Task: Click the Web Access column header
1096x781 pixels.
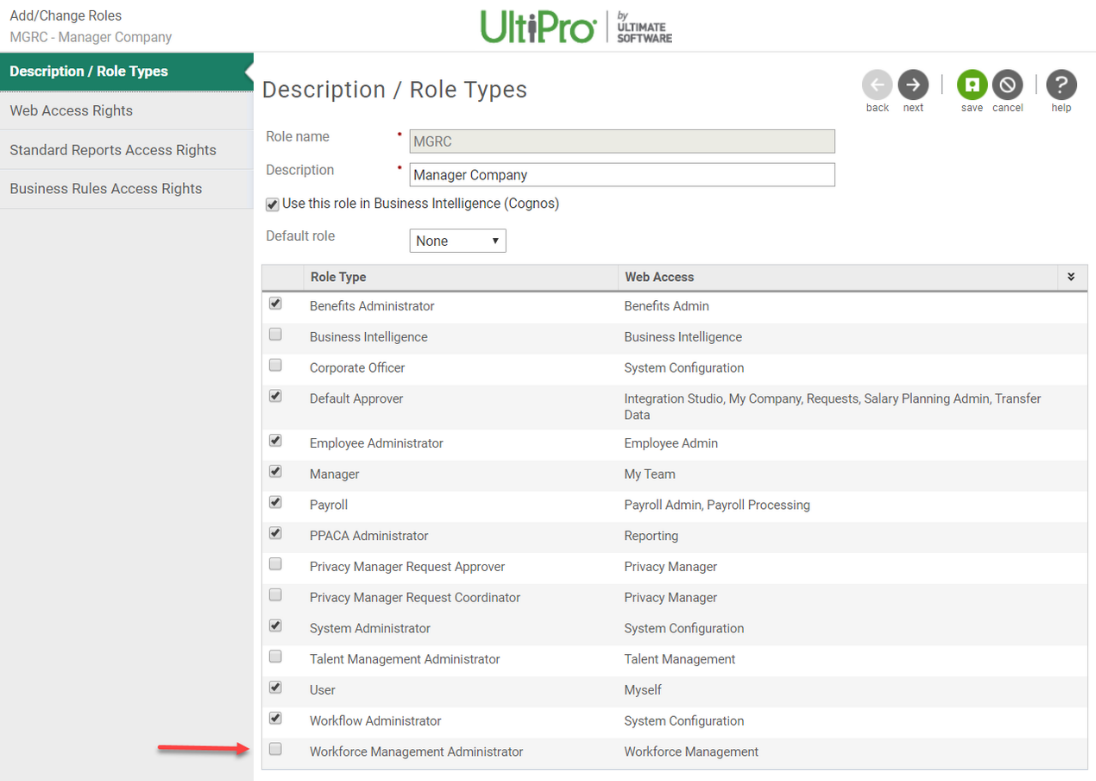Action: 659,277
